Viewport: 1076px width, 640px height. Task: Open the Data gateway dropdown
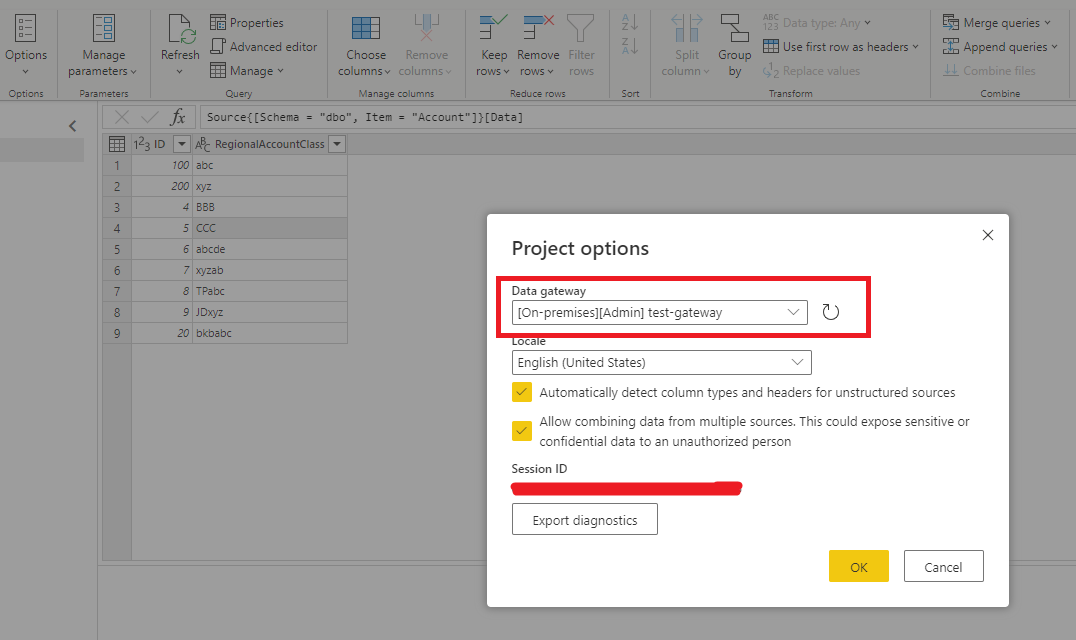pyautogui.click(x=659, y=313)
